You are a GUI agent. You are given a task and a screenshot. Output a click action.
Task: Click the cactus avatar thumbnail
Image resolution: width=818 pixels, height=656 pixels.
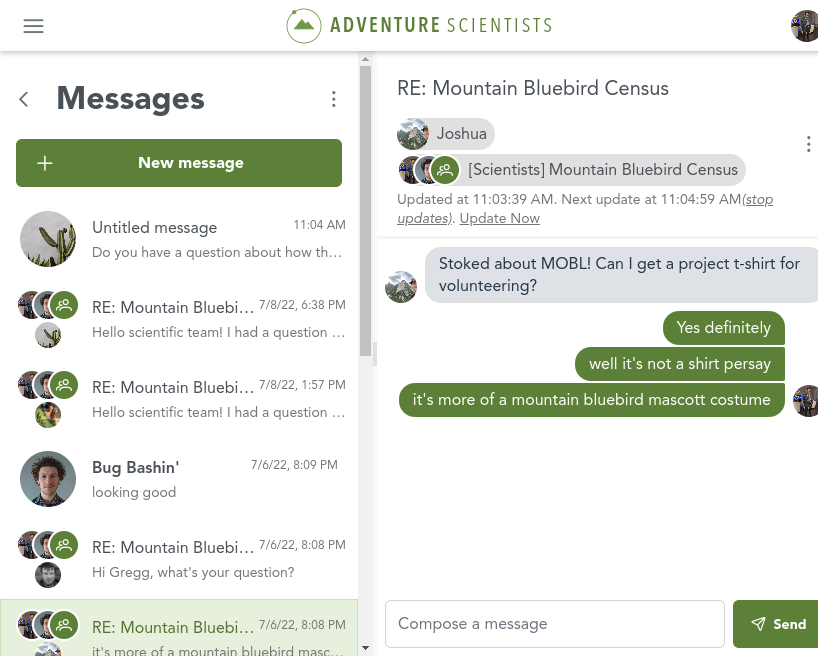[48, 239]
